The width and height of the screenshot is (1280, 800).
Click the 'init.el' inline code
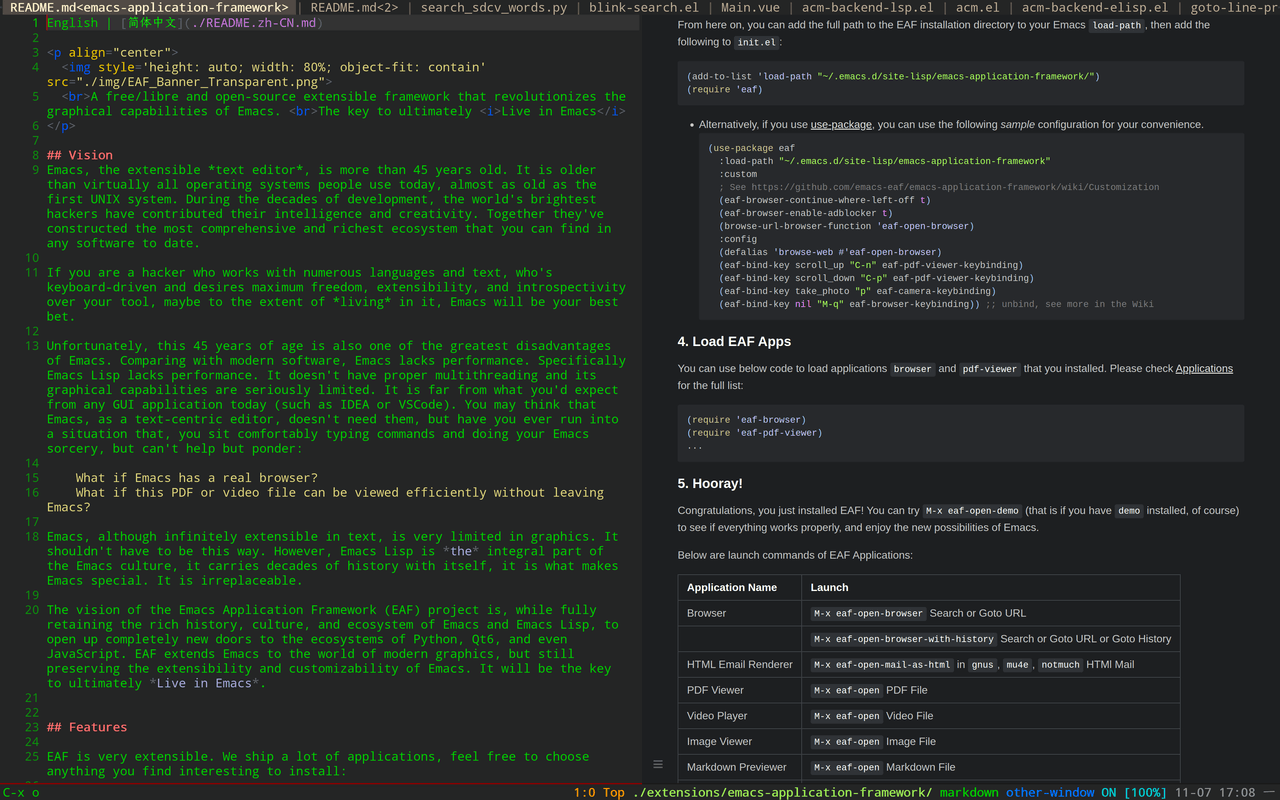tap(756, 42)
